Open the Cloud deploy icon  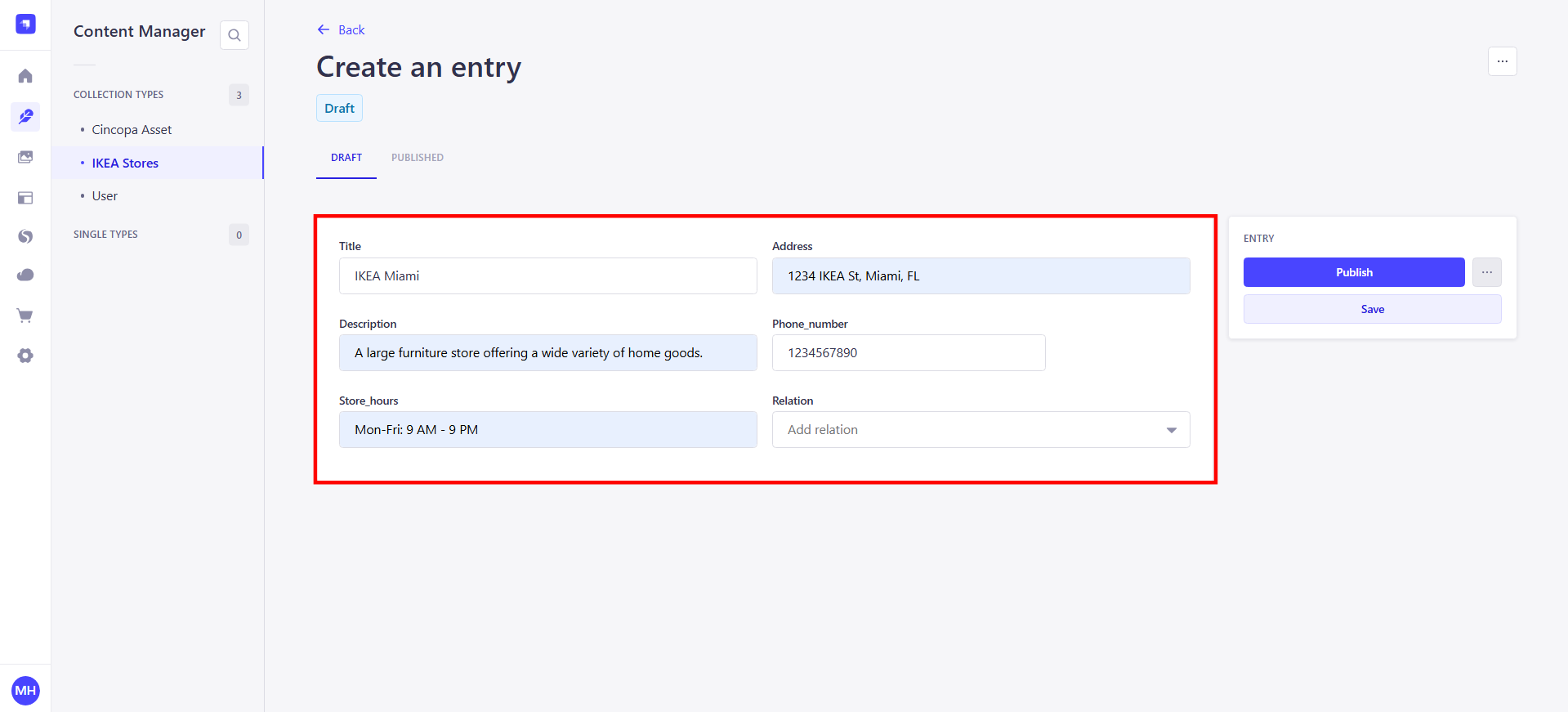[25, 275]
